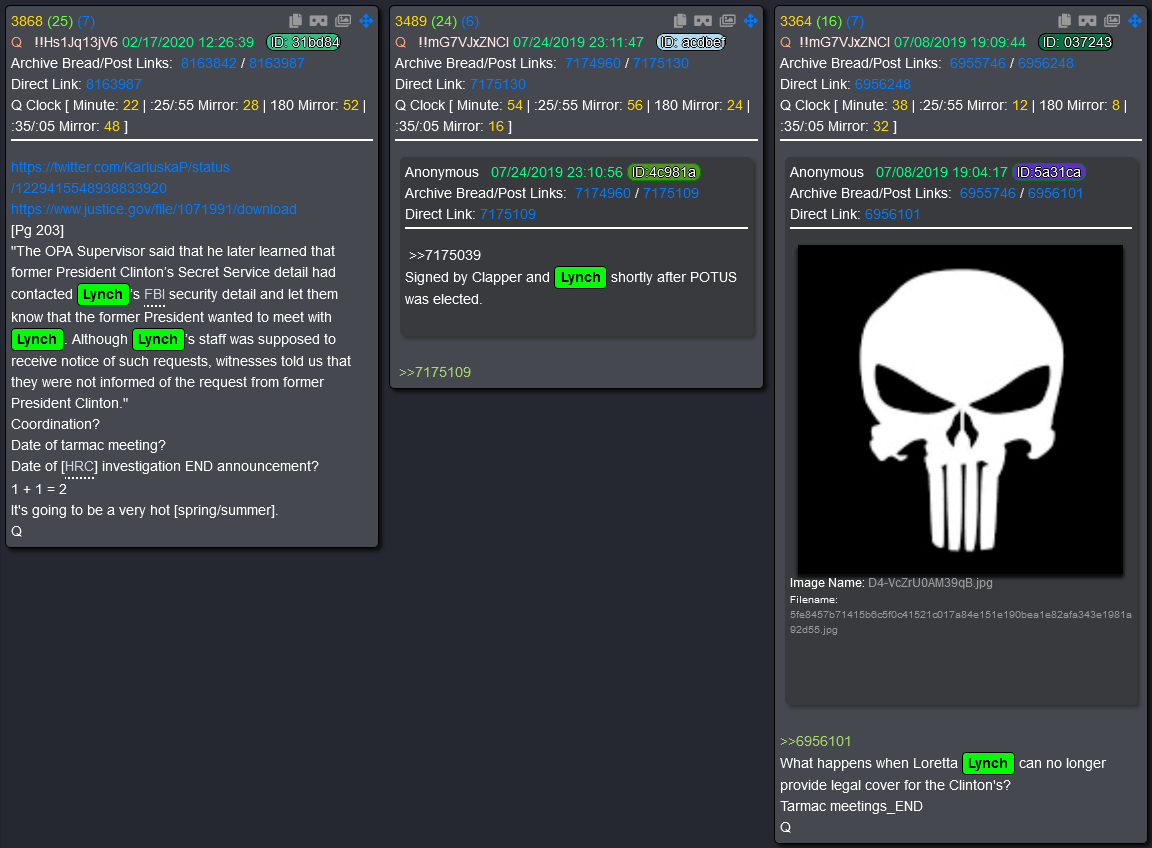Click the VR goggles icon on post 3868

(x=318, y=21)
